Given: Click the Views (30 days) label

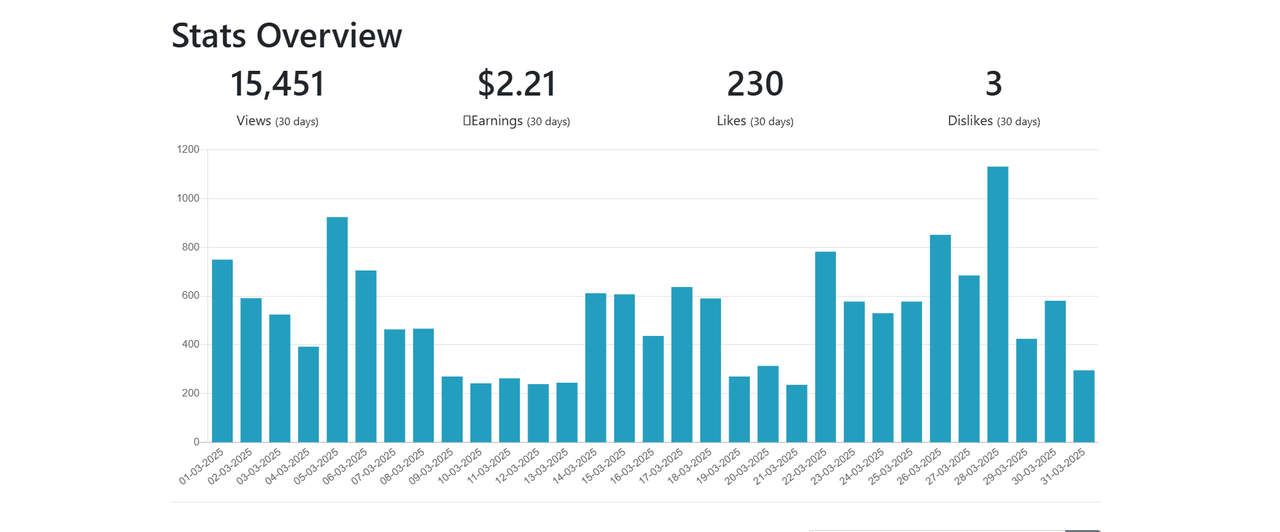Looking at the screenshot, I should coord(278,121).
